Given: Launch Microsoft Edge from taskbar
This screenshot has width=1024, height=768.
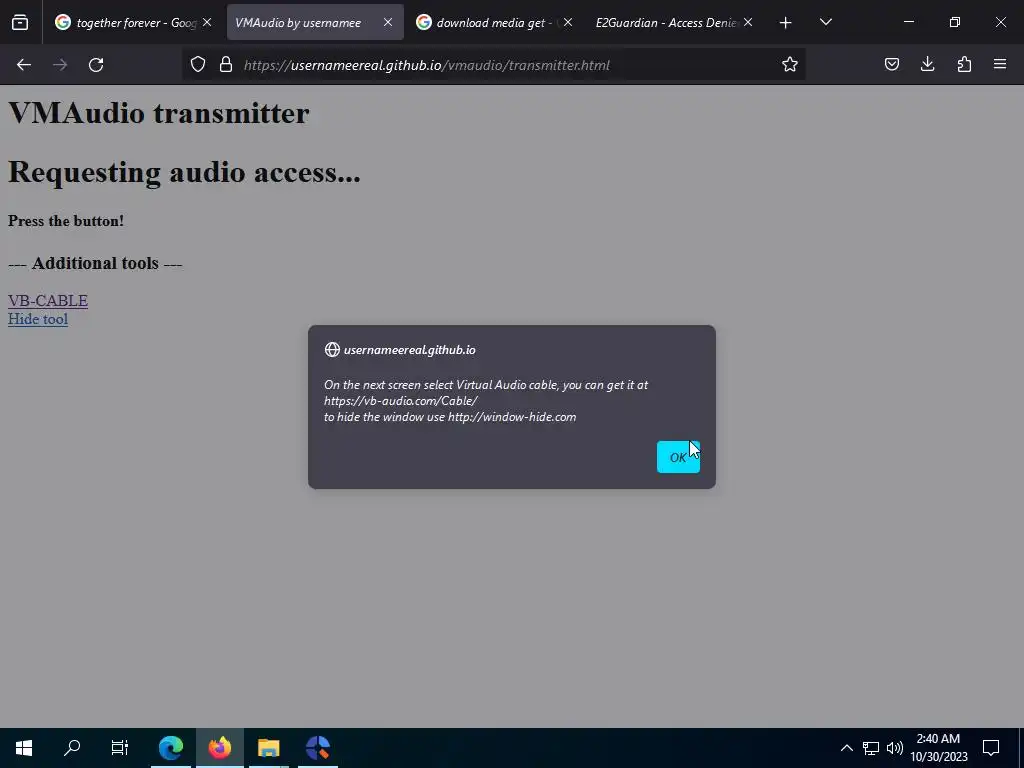Looking at the screenshot, I should (171, 748).
